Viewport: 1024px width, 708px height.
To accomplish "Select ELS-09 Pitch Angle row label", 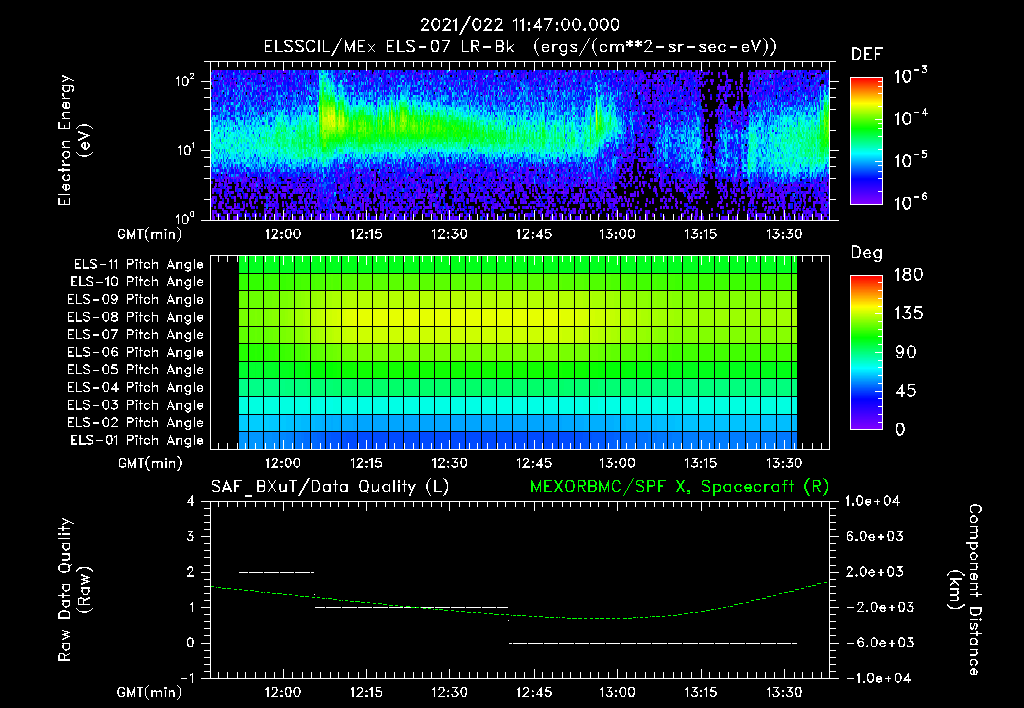I will coord(136,300).
